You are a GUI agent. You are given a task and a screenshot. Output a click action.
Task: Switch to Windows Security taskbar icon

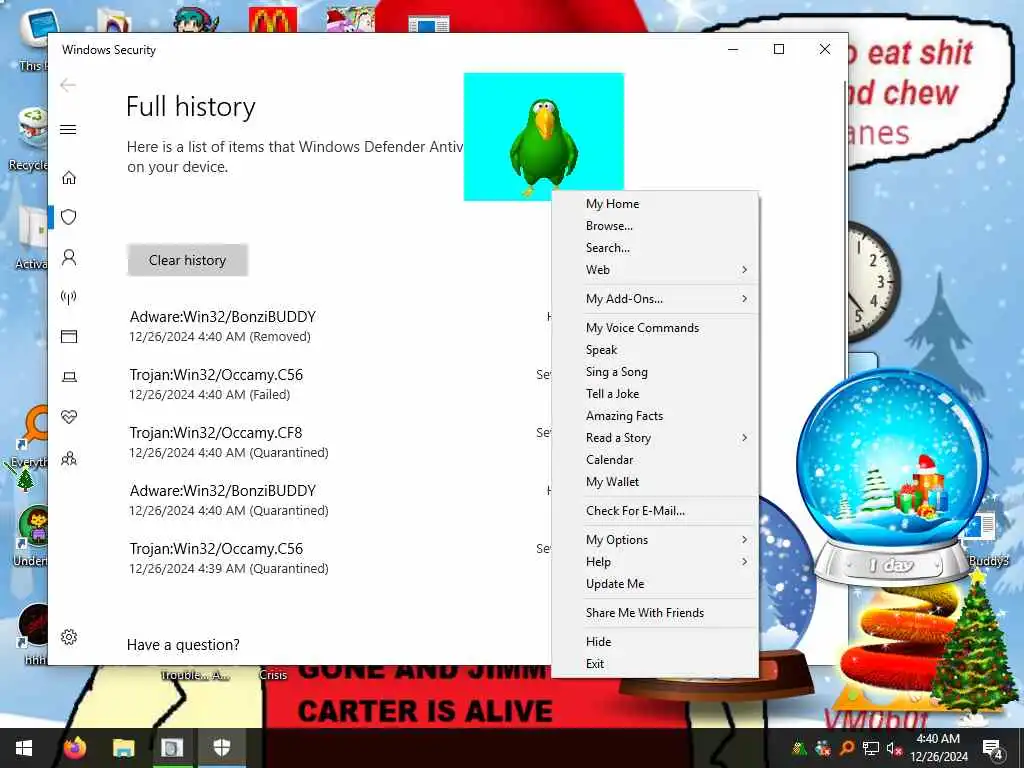pos(222,748)
